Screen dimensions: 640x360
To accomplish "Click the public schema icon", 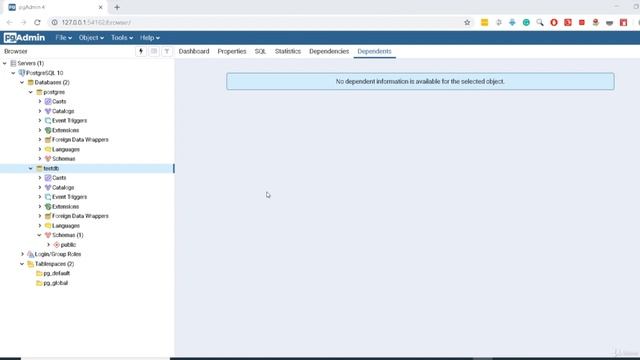I will coord(56,244).
